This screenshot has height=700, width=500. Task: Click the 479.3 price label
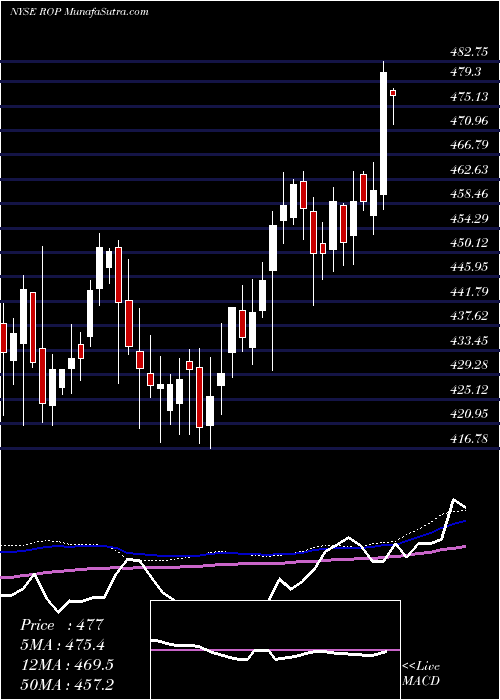click(465, 71)
